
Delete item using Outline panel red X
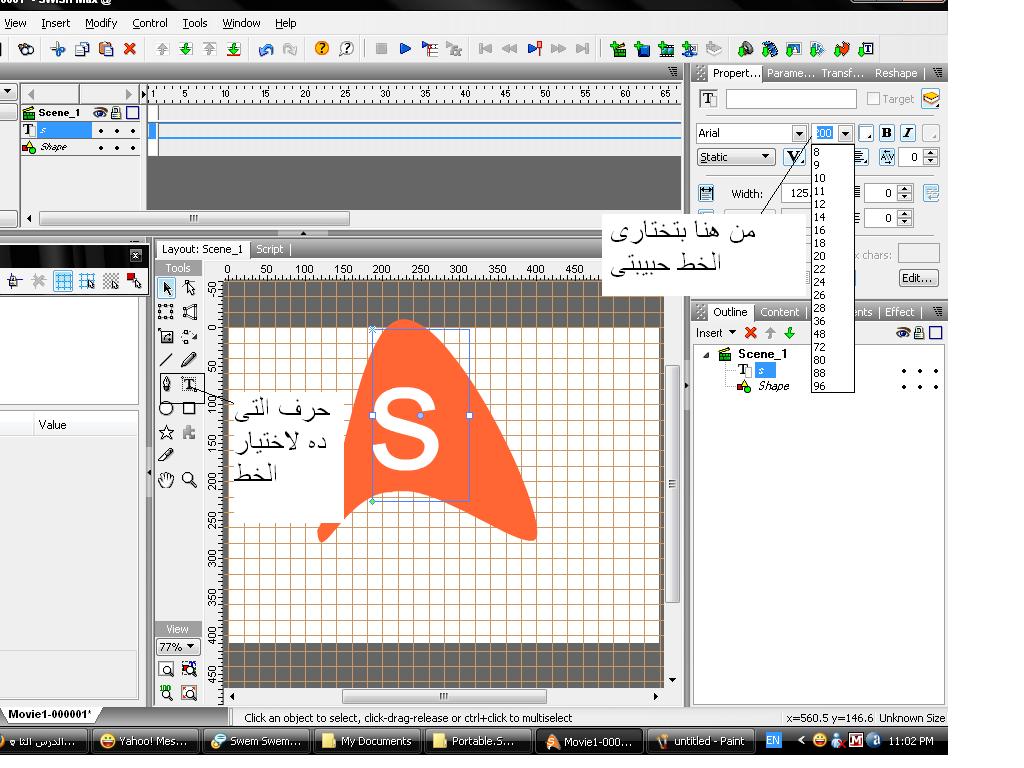point(751,333)
